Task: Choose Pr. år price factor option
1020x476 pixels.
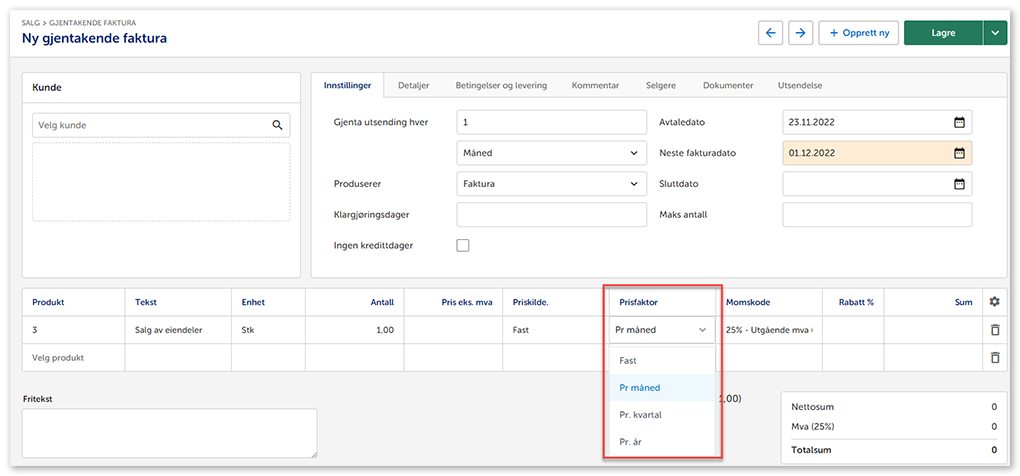Action: click(632, 441)
